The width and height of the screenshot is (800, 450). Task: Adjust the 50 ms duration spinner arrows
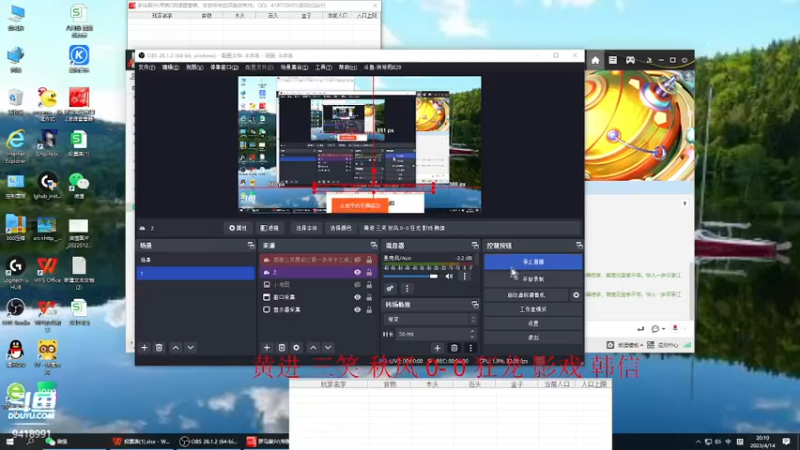472,334
